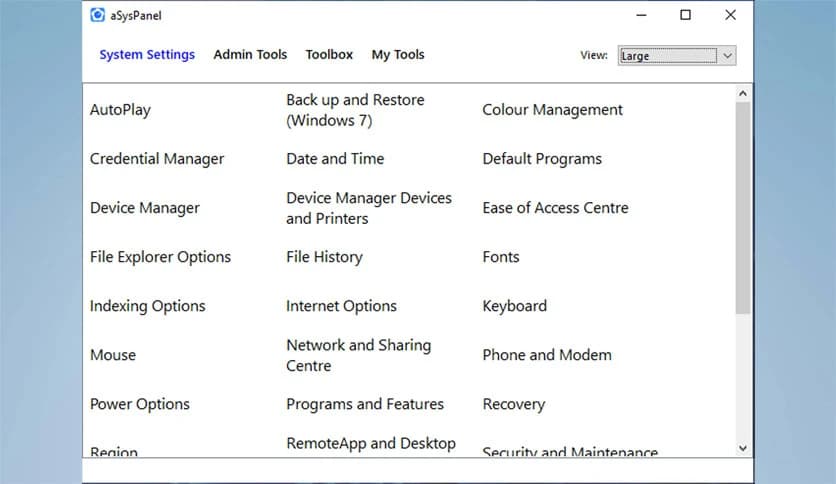
Task: Open Internet Options
Action: coord(341,306)
